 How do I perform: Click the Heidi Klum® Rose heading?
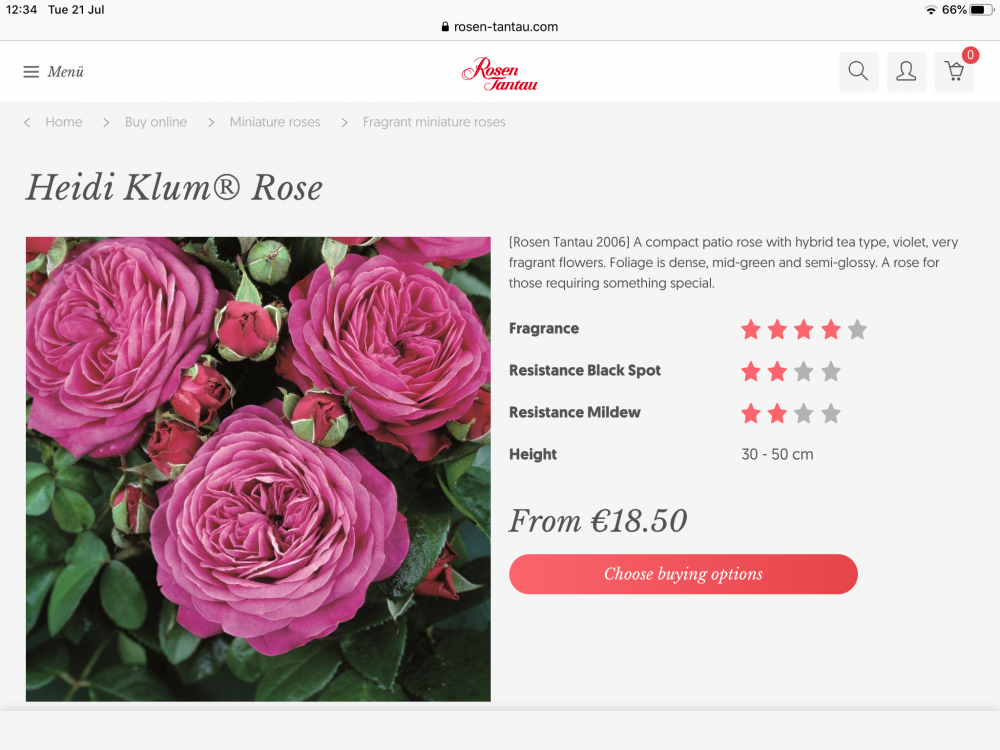pos(174,188)
